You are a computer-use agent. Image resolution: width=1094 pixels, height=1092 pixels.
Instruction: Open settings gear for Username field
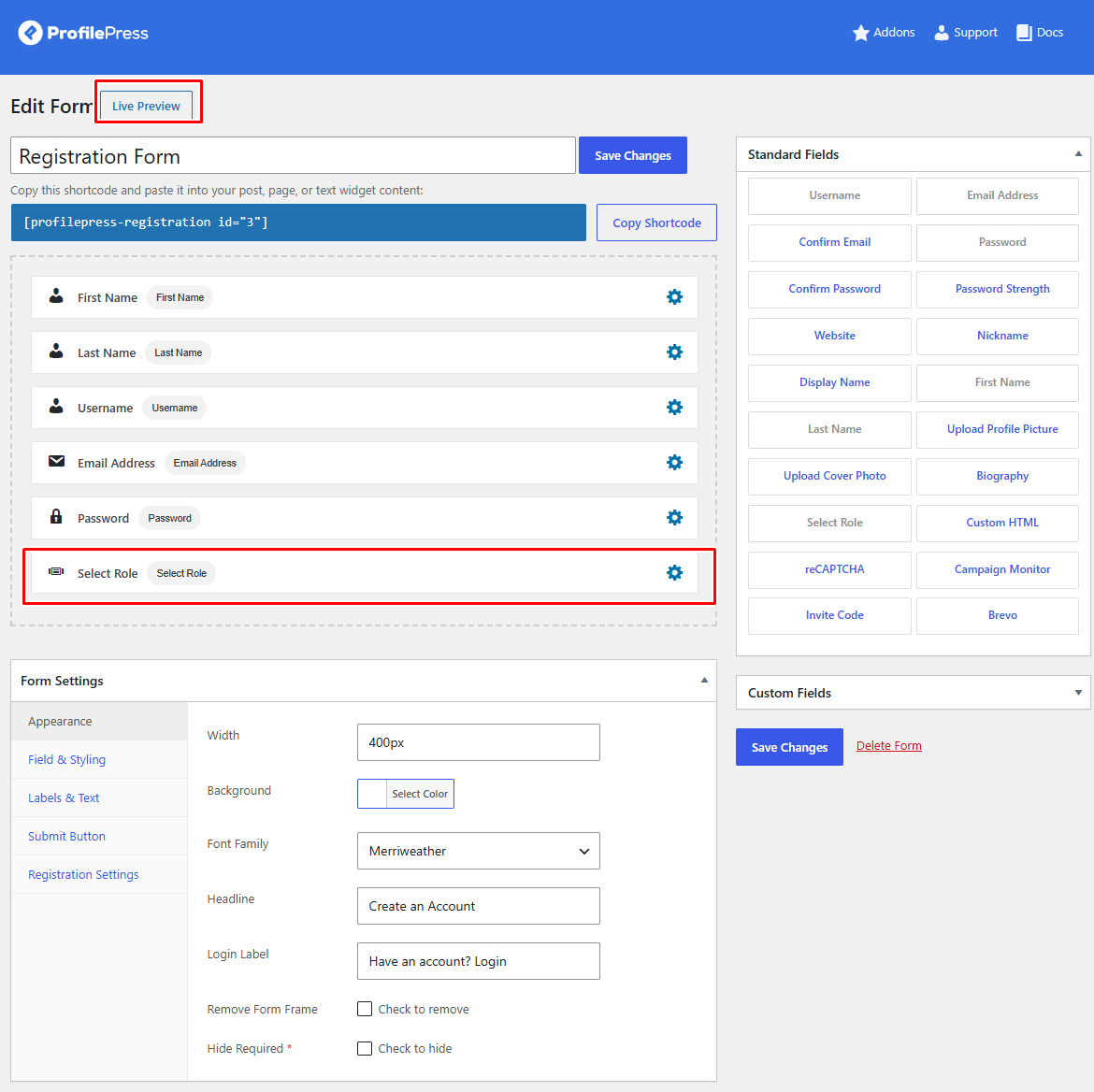click(674, 408)
